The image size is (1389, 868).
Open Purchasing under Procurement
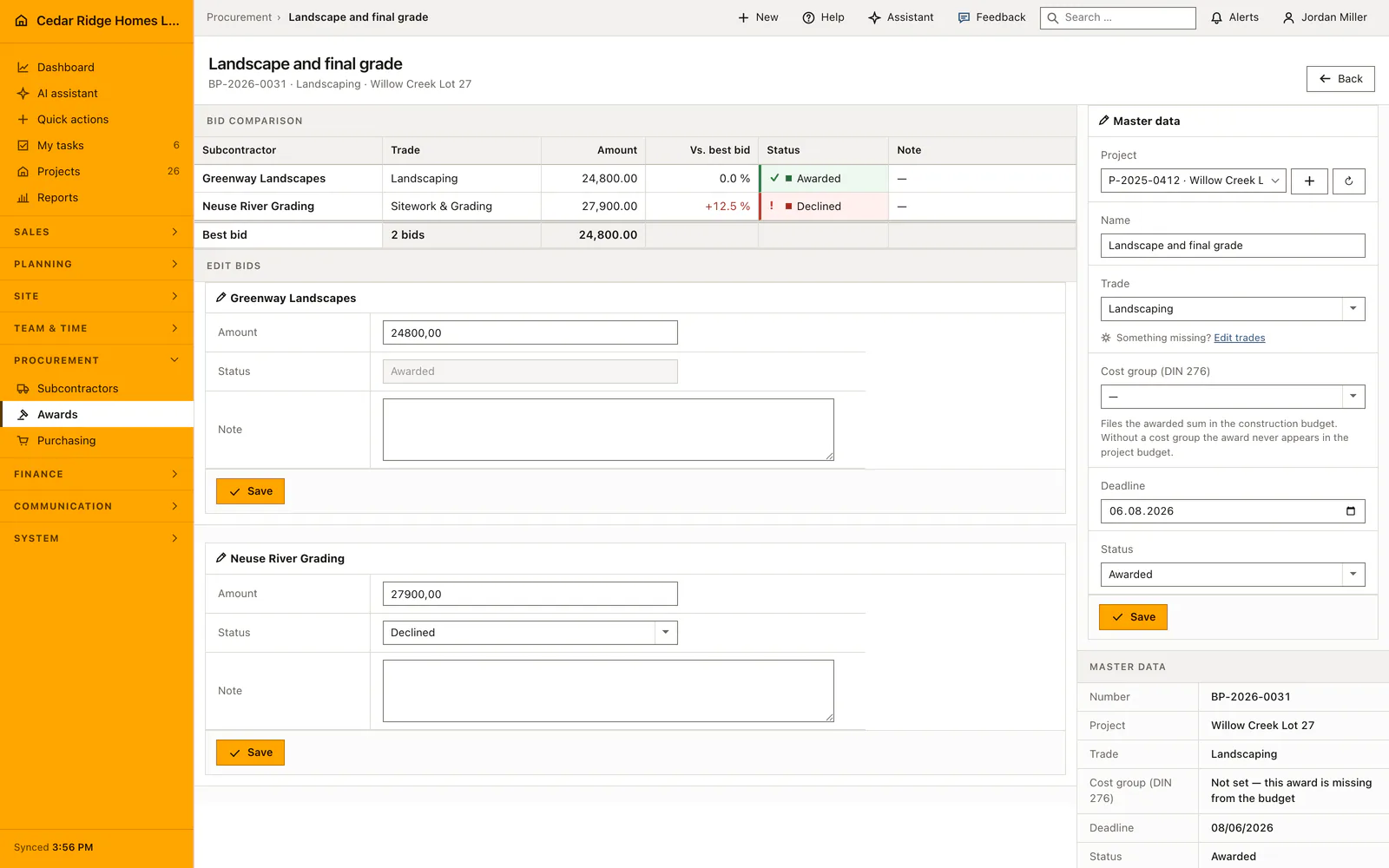(96, 440)
